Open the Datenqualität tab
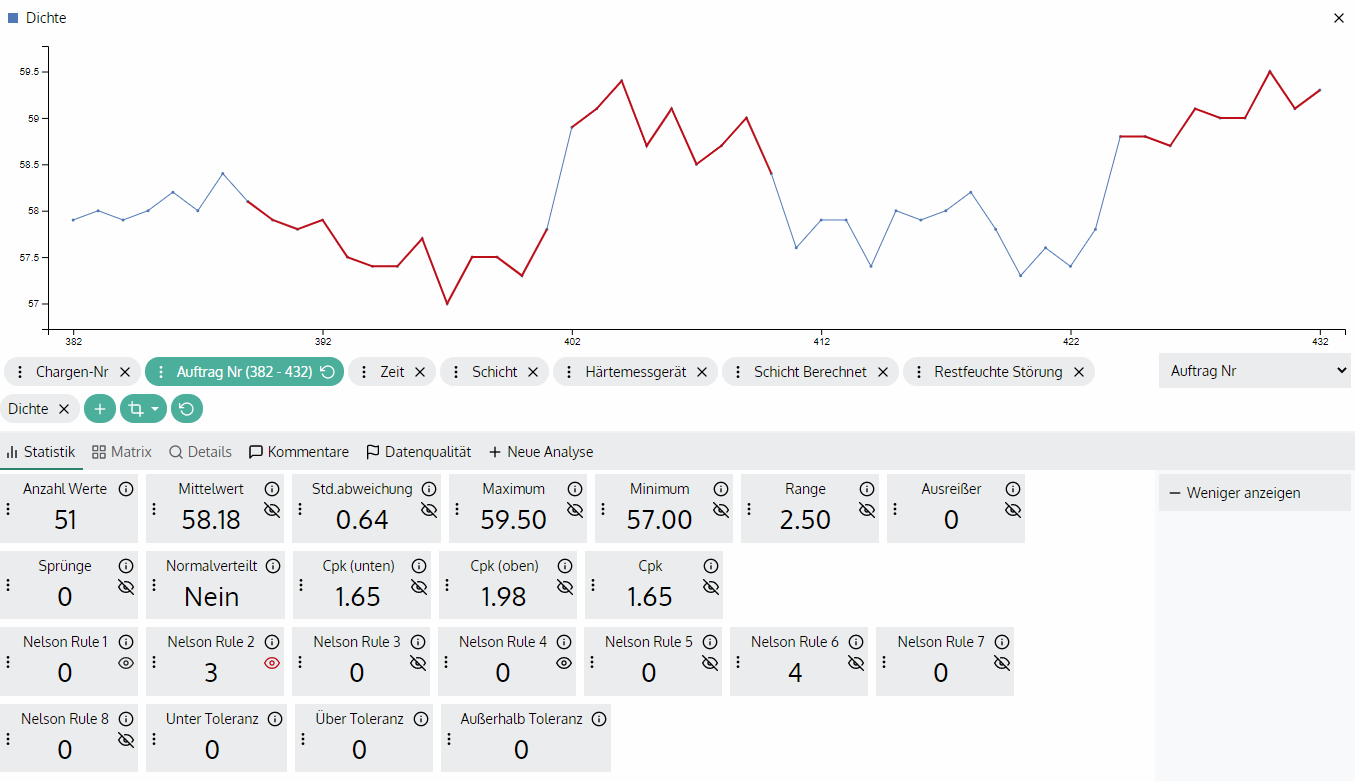The height and width of the screenshot is (781, 1355). coord(419,452)
